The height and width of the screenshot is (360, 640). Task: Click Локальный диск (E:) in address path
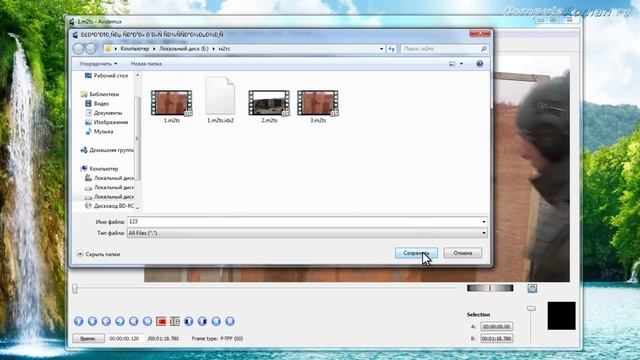[184, 49]
